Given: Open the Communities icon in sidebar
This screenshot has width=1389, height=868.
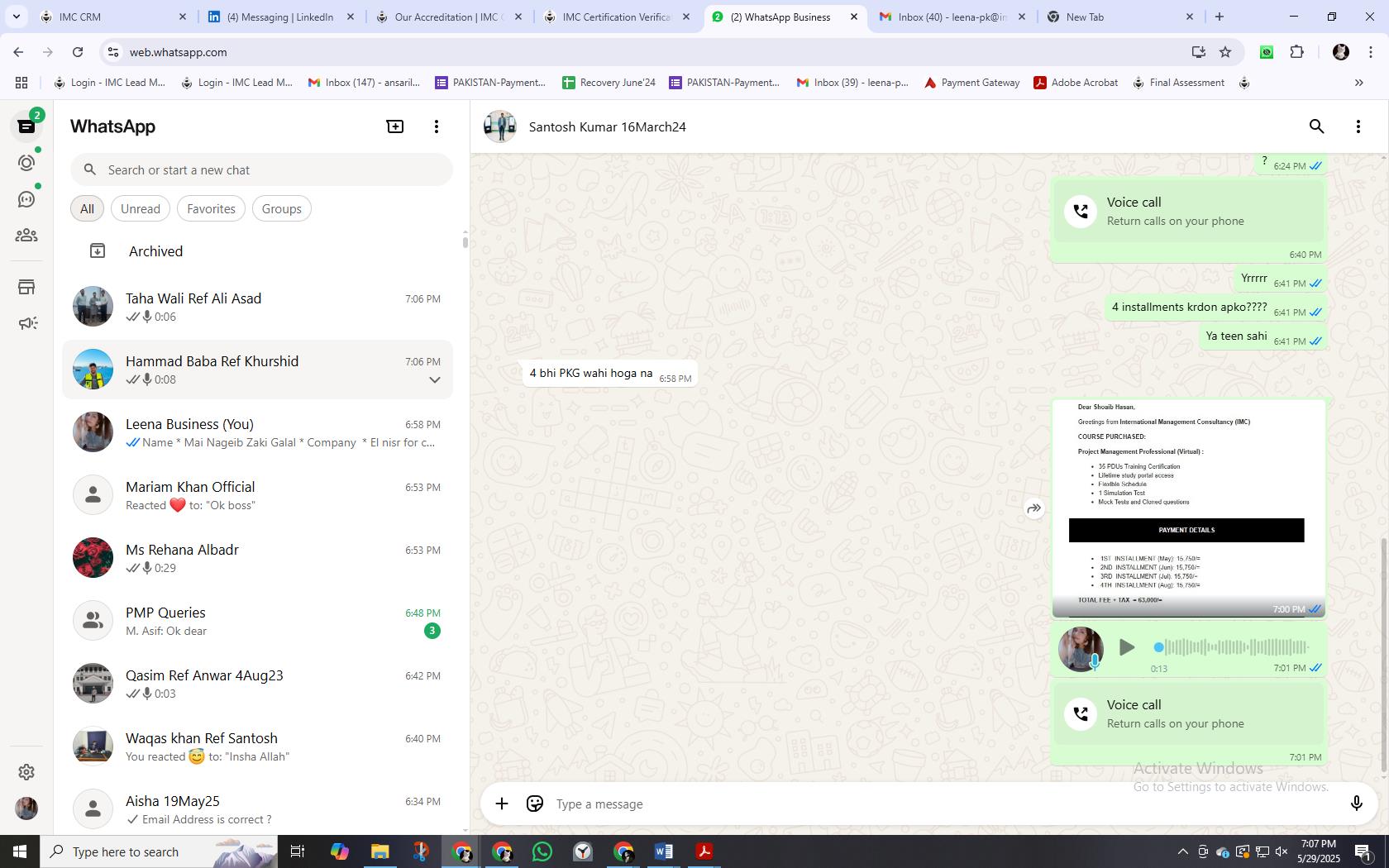Looking at the screenshot, I should pos(26,236).
